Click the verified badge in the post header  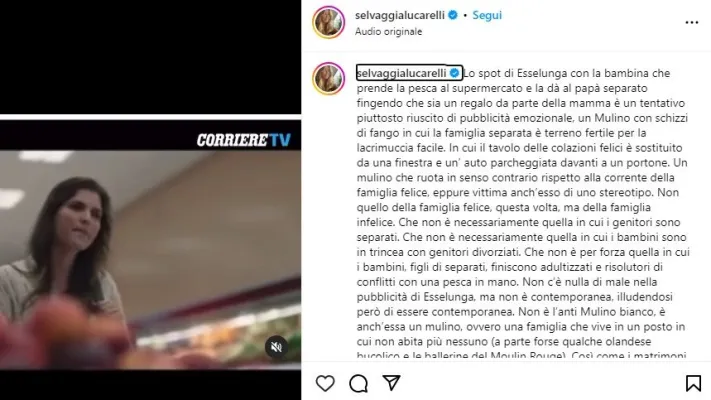[x=453, y=15]
